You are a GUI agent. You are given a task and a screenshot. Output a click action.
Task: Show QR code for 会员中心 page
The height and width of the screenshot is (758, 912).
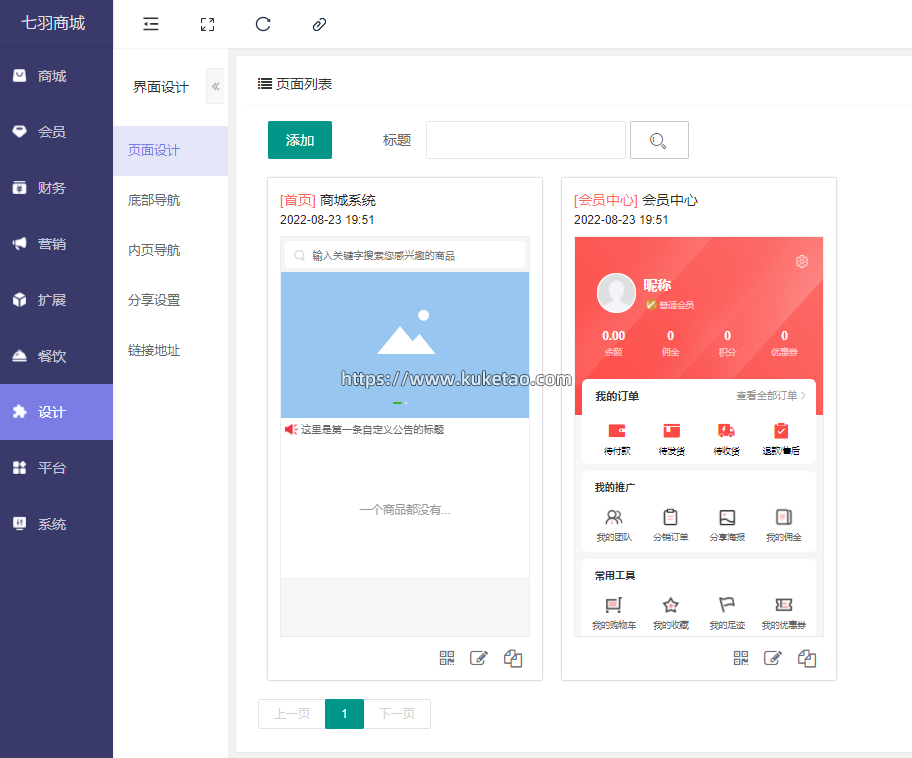tap(741, 658)
